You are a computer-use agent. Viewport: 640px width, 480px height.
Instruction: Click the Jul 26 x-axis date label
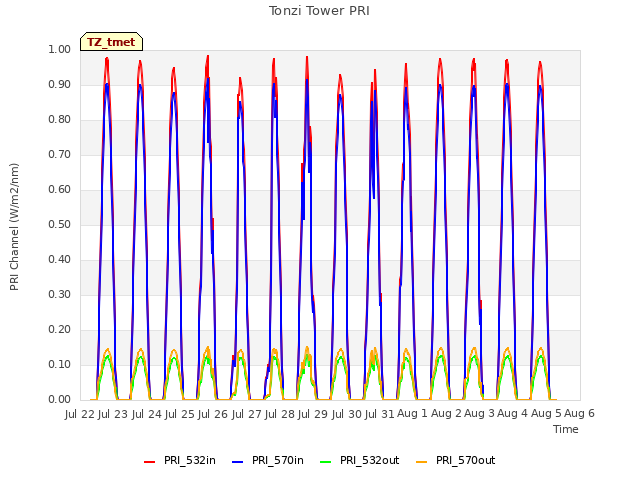[x=213, y=414]
